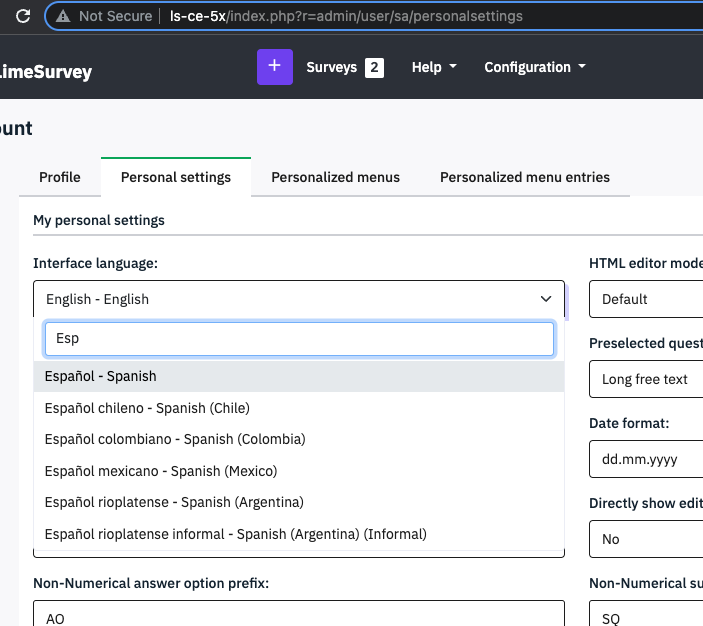This screenshot has height=626, width=703.
Task: Expand the Configuration dropdown menu
Action: [534, 67]
